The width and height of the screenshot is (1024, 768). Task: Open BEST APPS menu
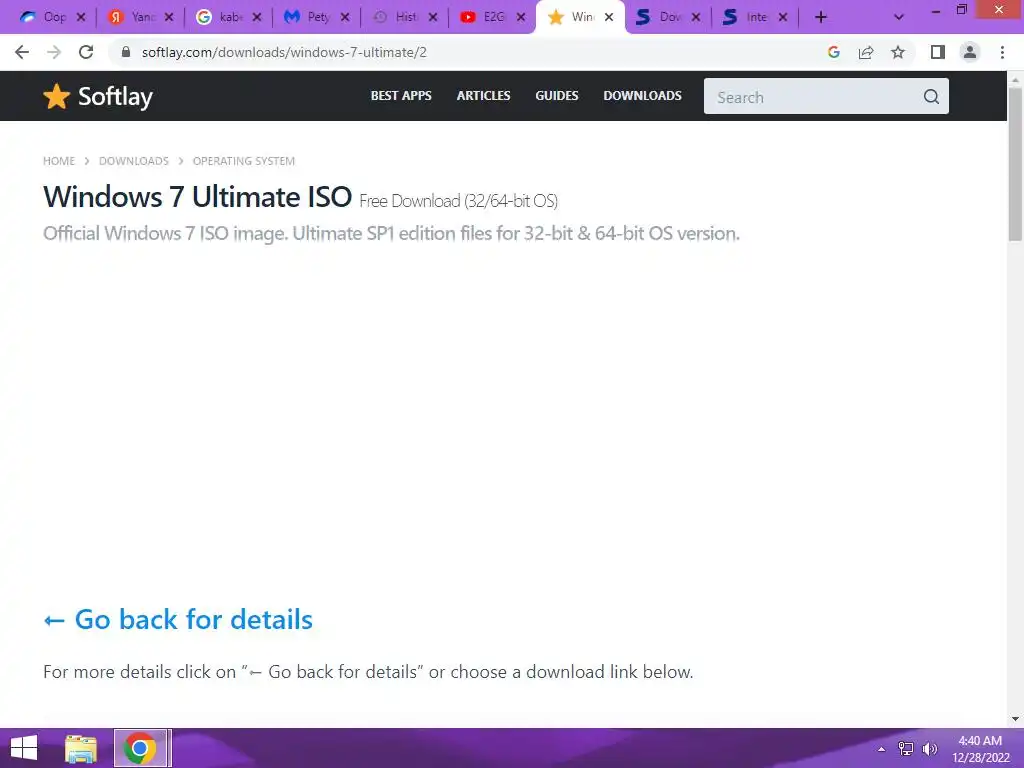(x=401, y=95)
